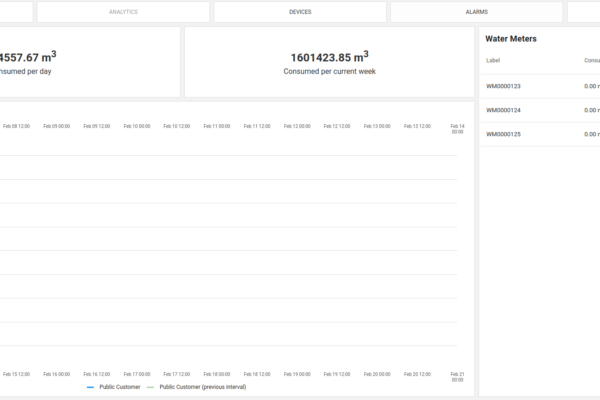Click the consumed per current week card
The image size is (600, 400).
click(x=329, y=62)
